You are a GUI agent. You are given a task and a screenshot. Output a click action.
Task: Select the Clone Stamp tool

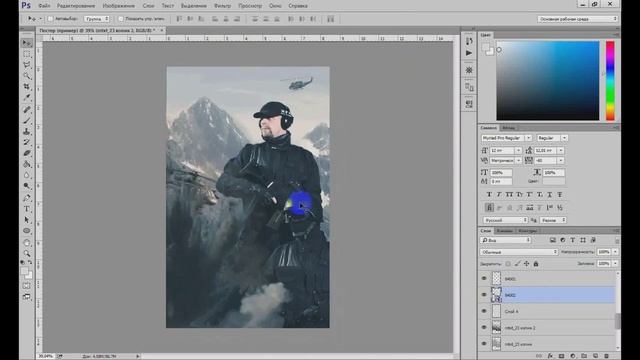pyautogui.click(x=27, y=131)
